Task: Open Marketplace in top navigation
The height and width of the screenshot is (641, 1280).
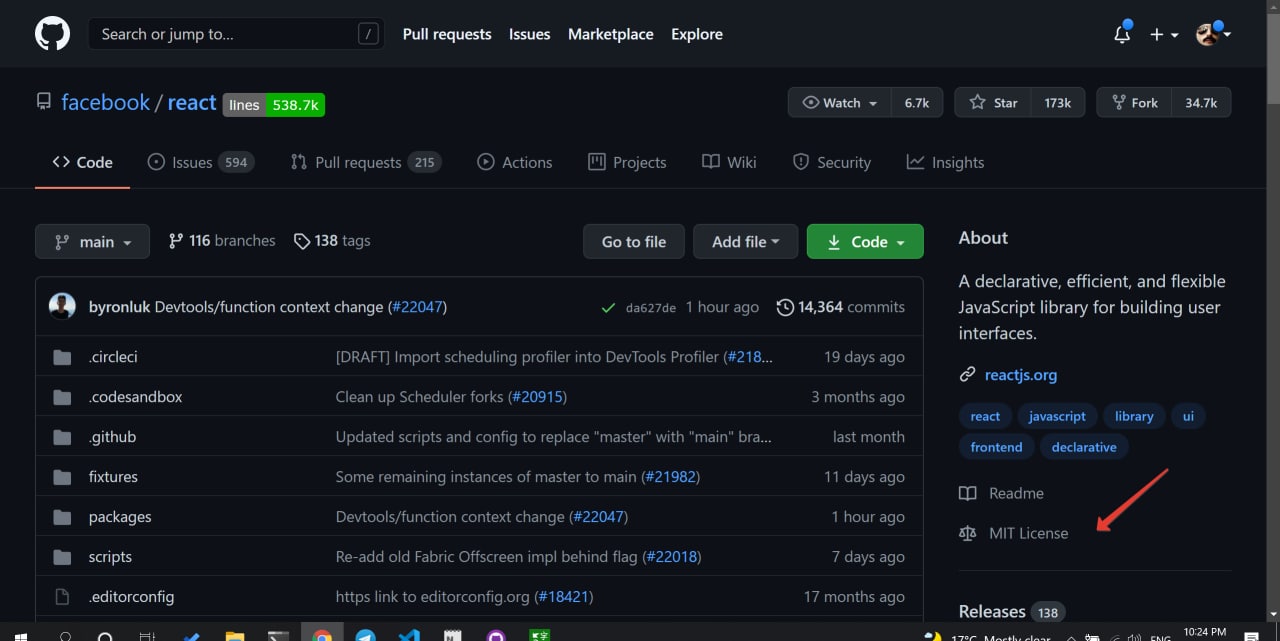Action: (x=610, y=34)
